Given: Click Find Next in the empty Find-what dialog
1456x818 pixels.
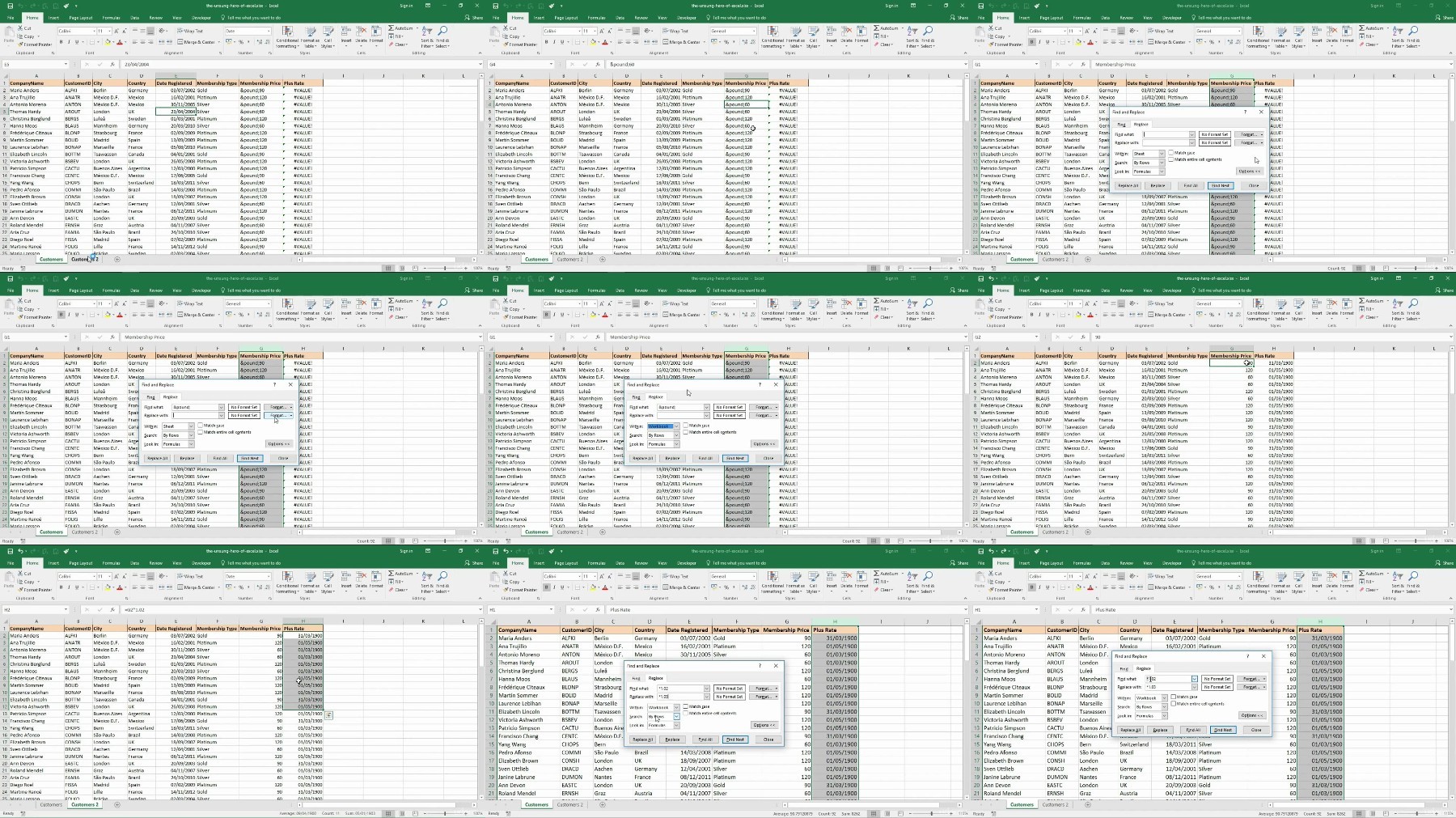Looking at the screenshot, I should click(x=1221, y=185).
